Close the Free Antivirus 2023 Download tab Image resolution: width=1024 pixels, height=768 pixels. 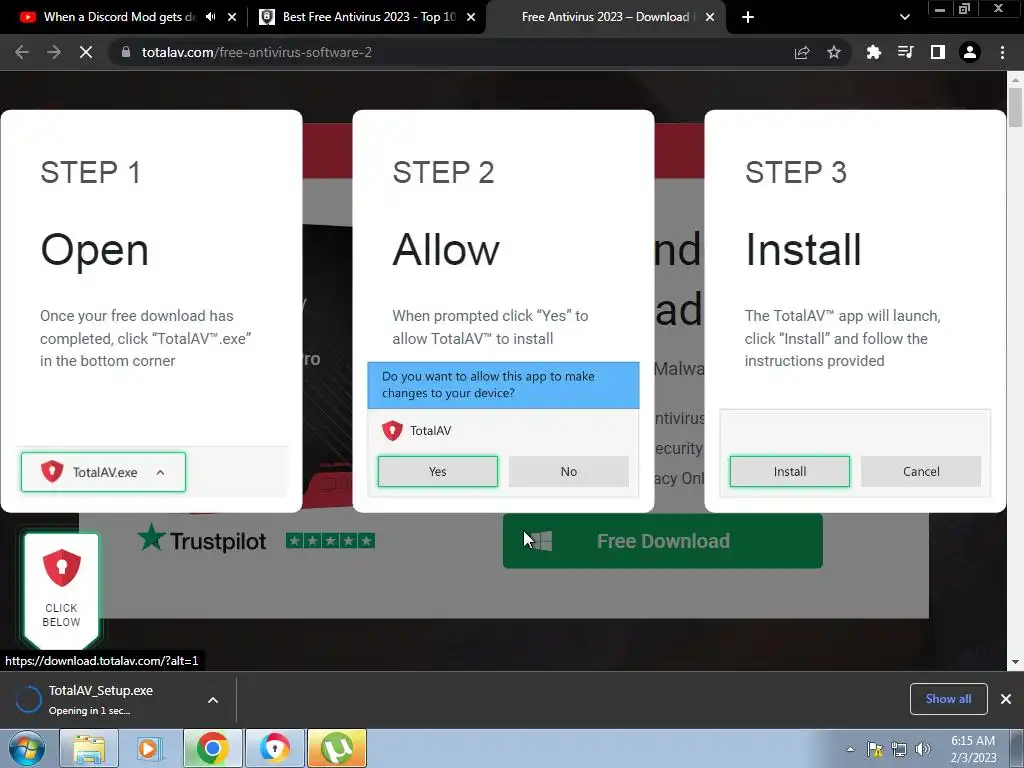point(710,17)
